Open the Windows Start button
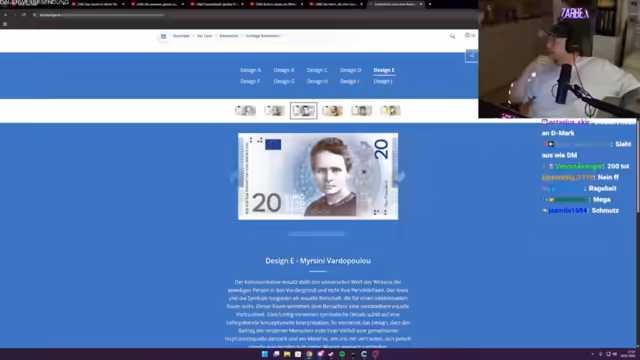The height and width of the screenshot is (360, 640). coord(264,354)
